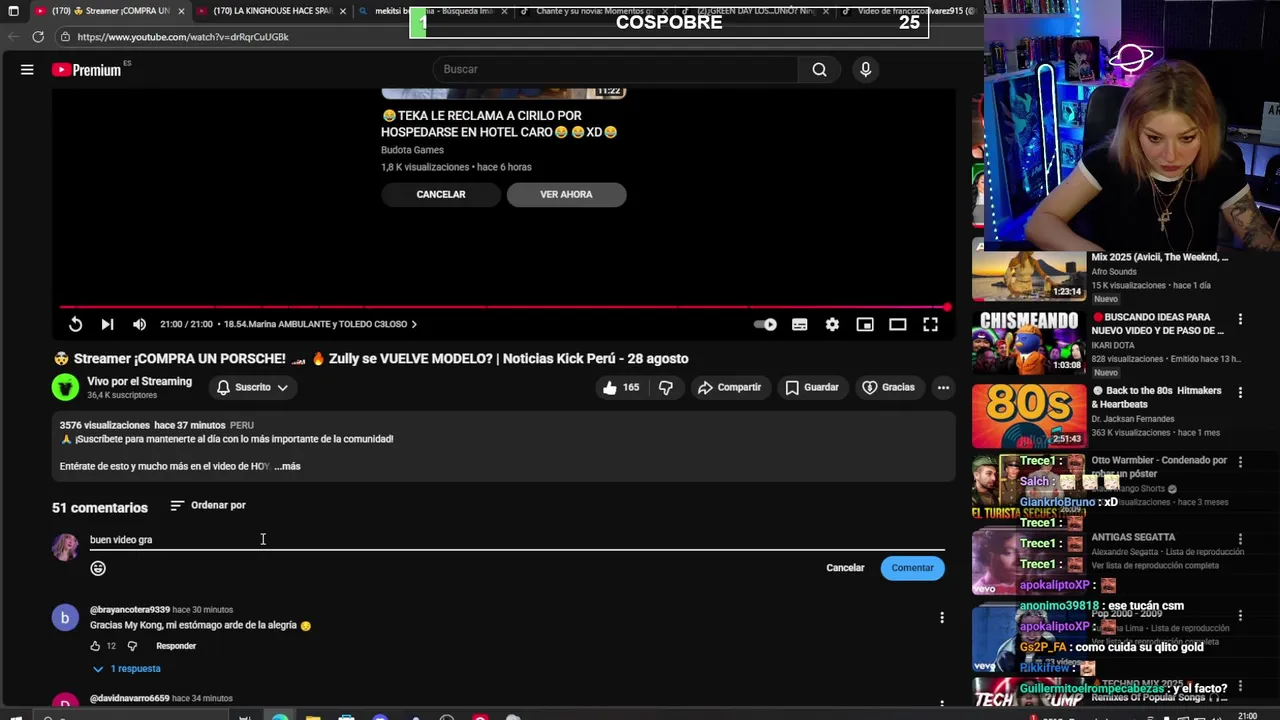Image resolution: width=1280 pixels, height=720 pixels.
Task: Start voice search with microphone
Action: click(865, 69)
